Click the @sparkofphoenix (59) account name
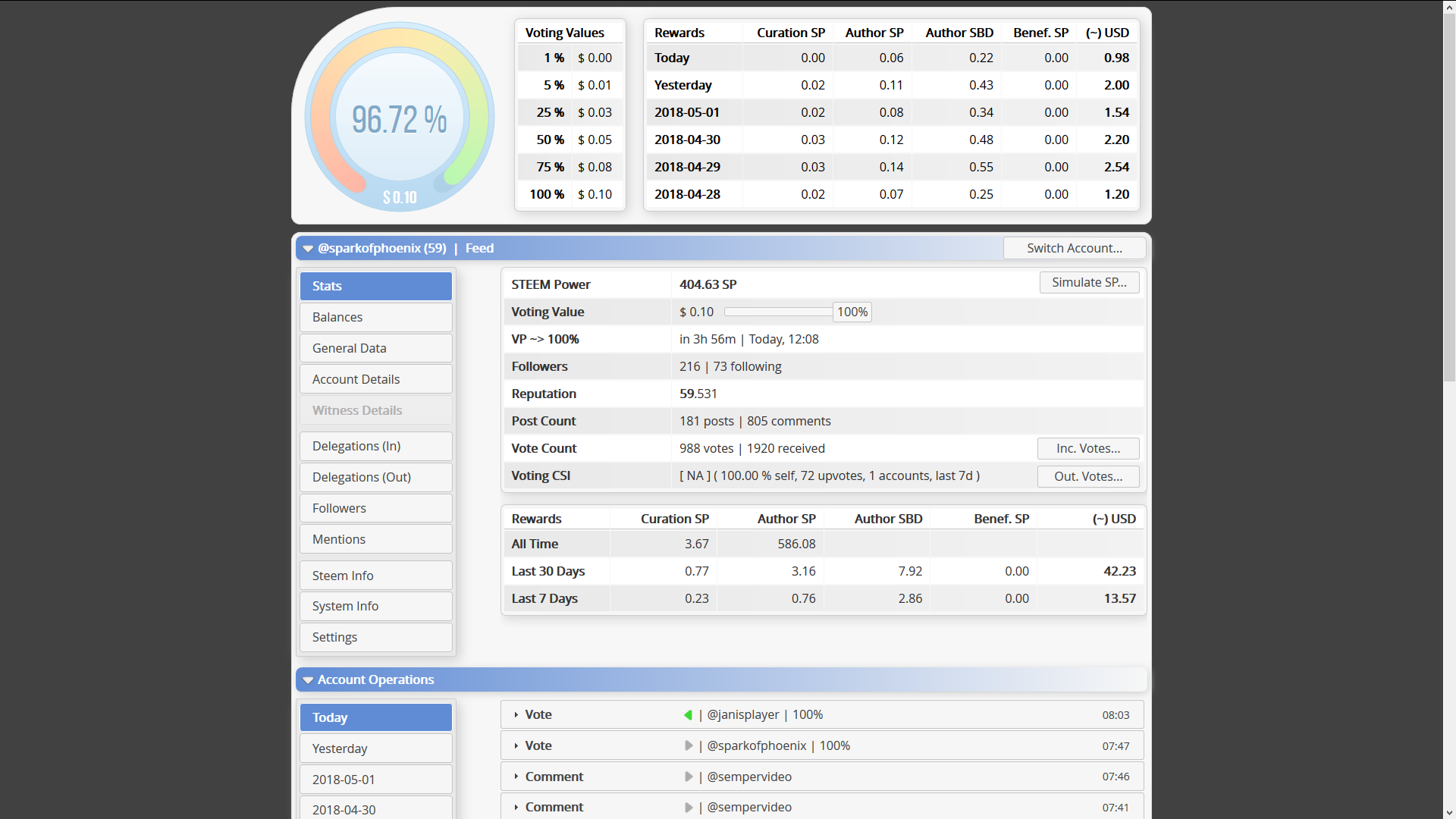The height and width of the screenshot is (819, 1456). click(382, 248)
